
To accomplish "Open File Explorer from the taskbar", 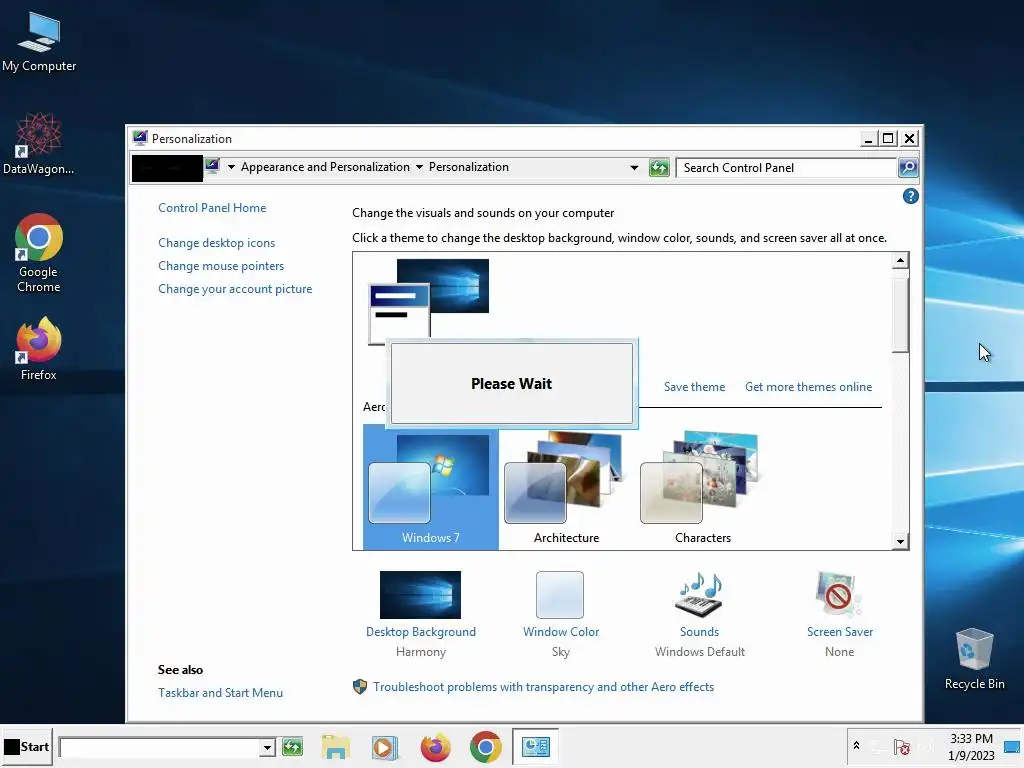I will pyautogui.click(x=336, y=747).
